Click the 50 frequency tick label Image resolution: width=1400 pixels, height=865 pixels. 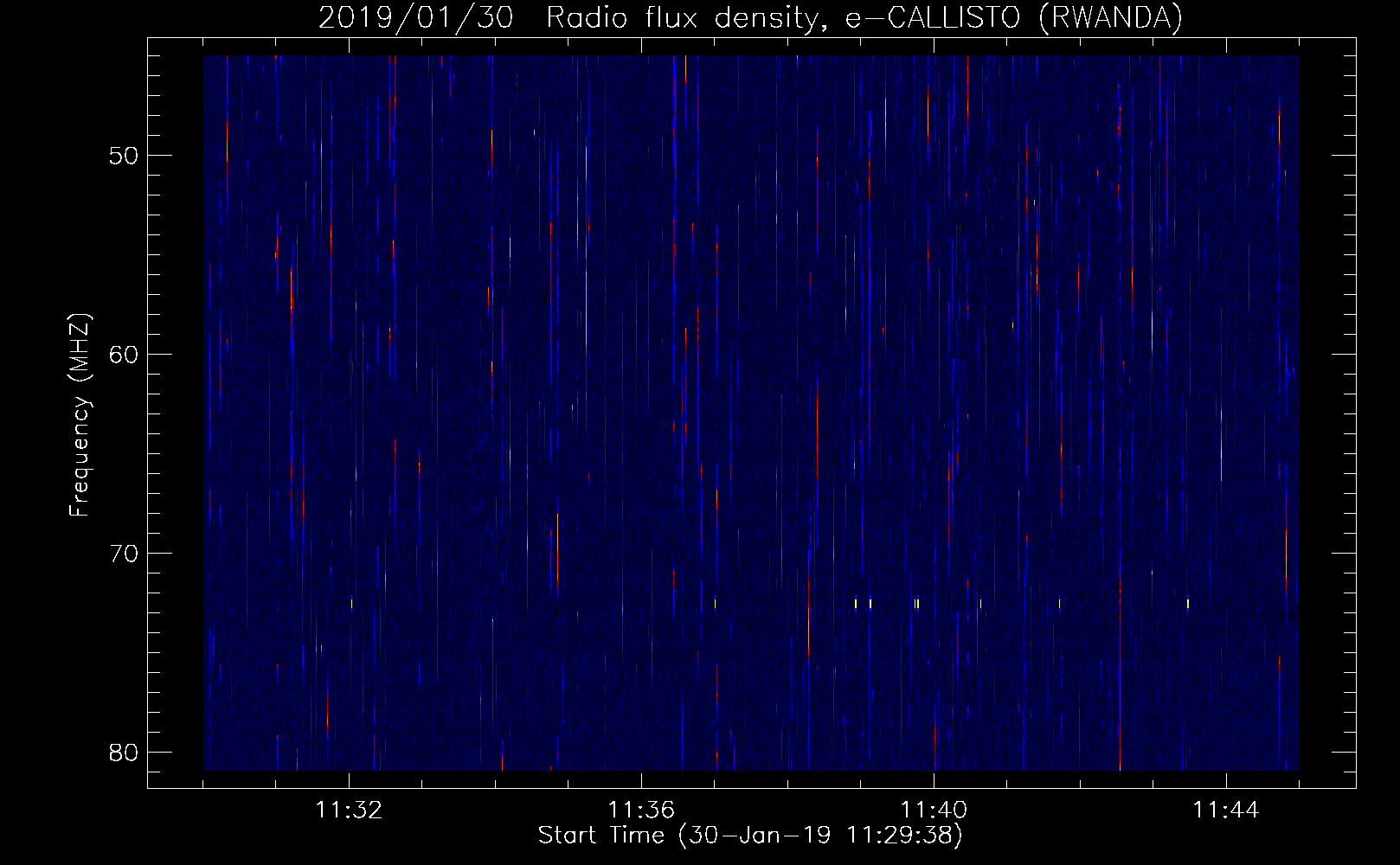pos(124,157)
